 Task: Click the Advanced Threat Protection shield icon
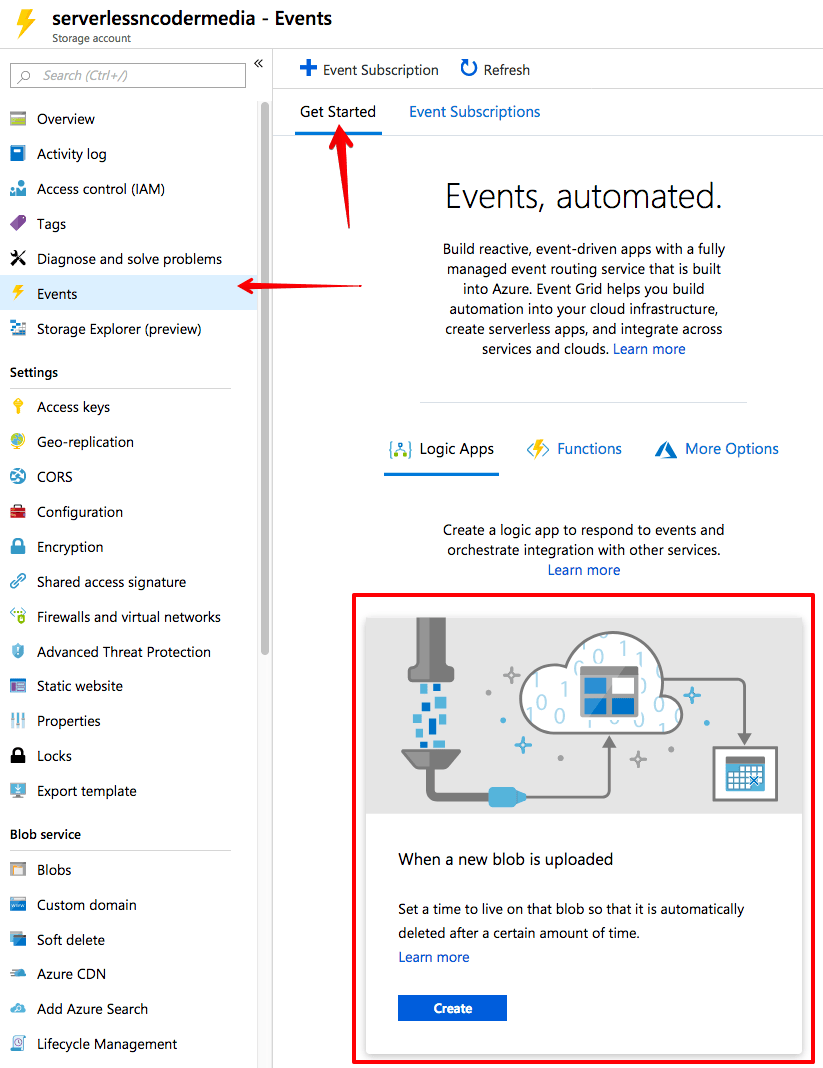[x=17, y=652]
